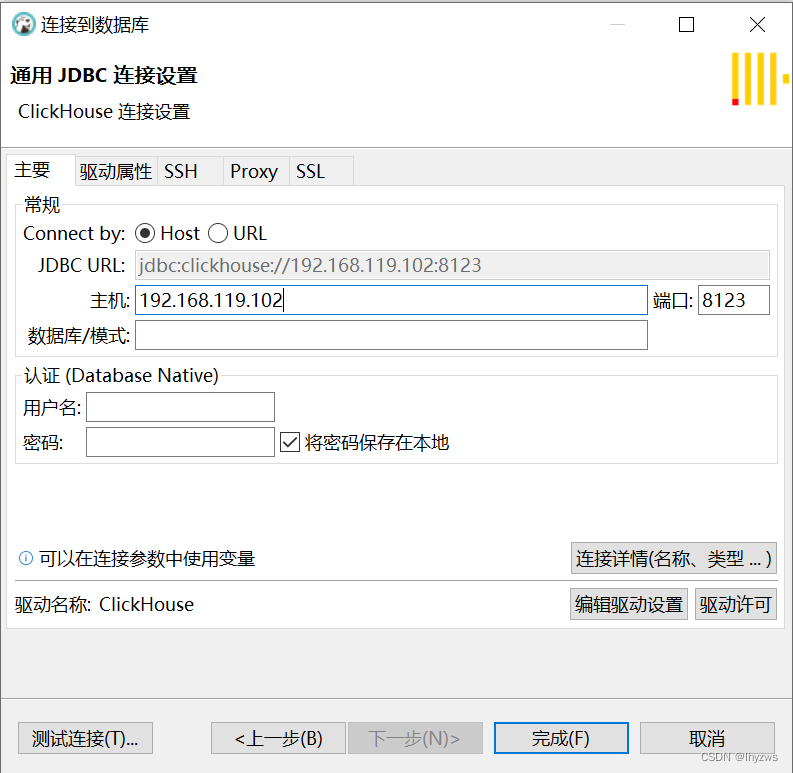Image resolution: width=793 pixels, height=773 pixels.
Task: Open the Proxy tab
Action: (x=256, y=171)
